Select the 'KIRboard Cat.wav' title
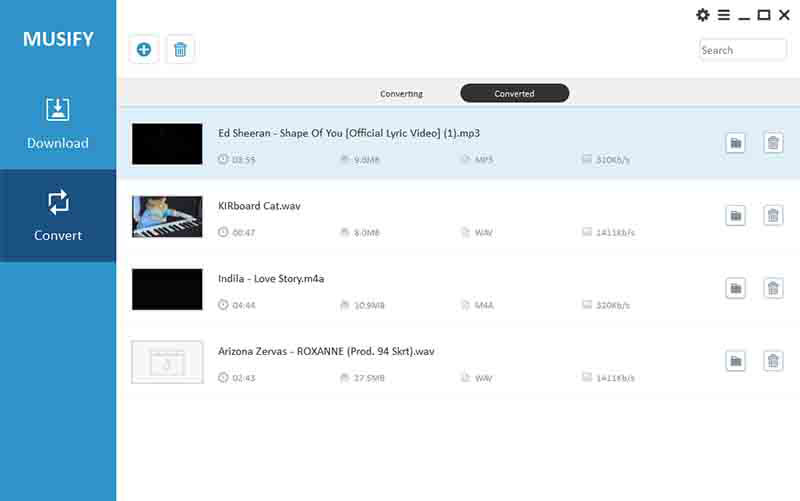 pyautogui.click(x=259, y=206)
